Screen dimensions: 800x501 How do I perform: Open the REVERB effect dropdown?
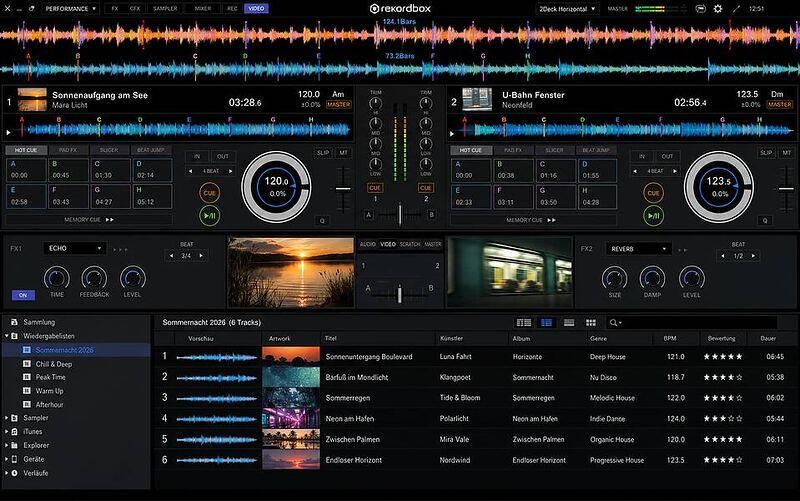point(638,249)
